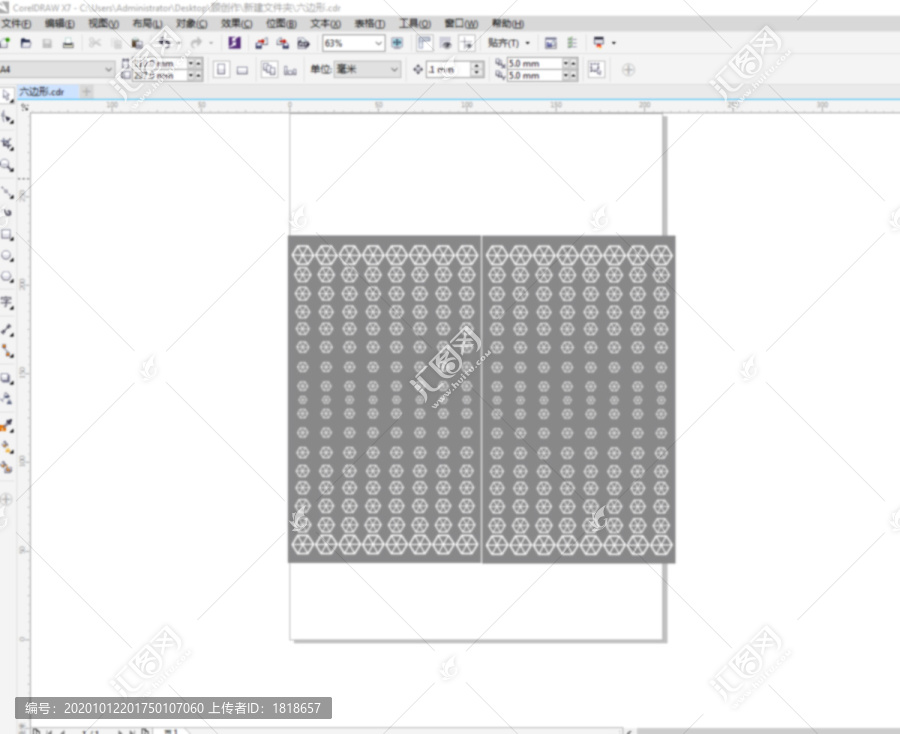
Task: Open the 布局 (Layout) menu
Action: click(x=148, y=24)
